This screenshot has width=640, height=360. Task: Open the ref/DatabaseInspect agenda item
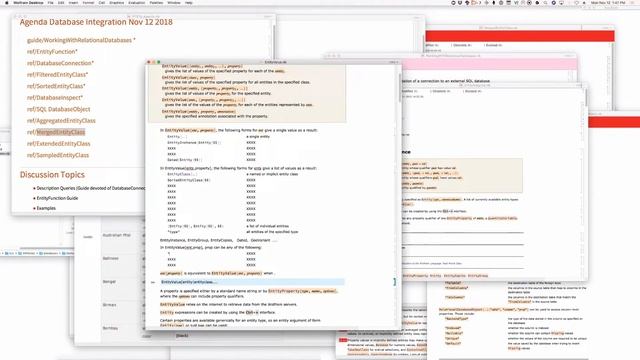(x=55, y=98)
